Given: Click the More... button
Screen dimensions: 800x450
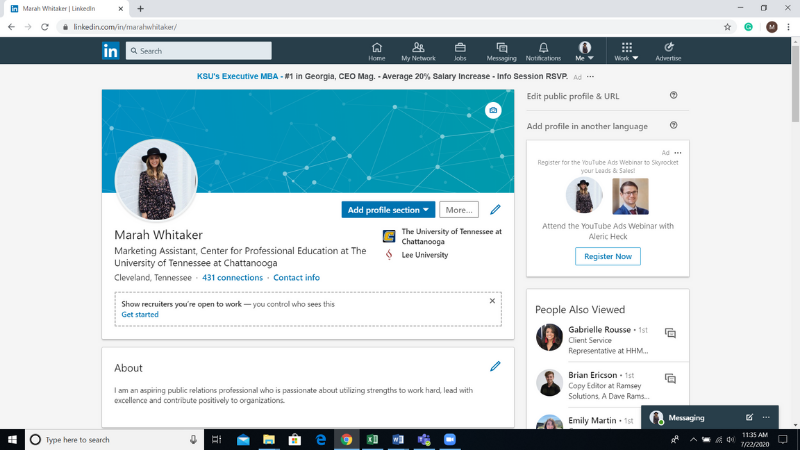Looking at the screenshot, I should click(459, 210).
